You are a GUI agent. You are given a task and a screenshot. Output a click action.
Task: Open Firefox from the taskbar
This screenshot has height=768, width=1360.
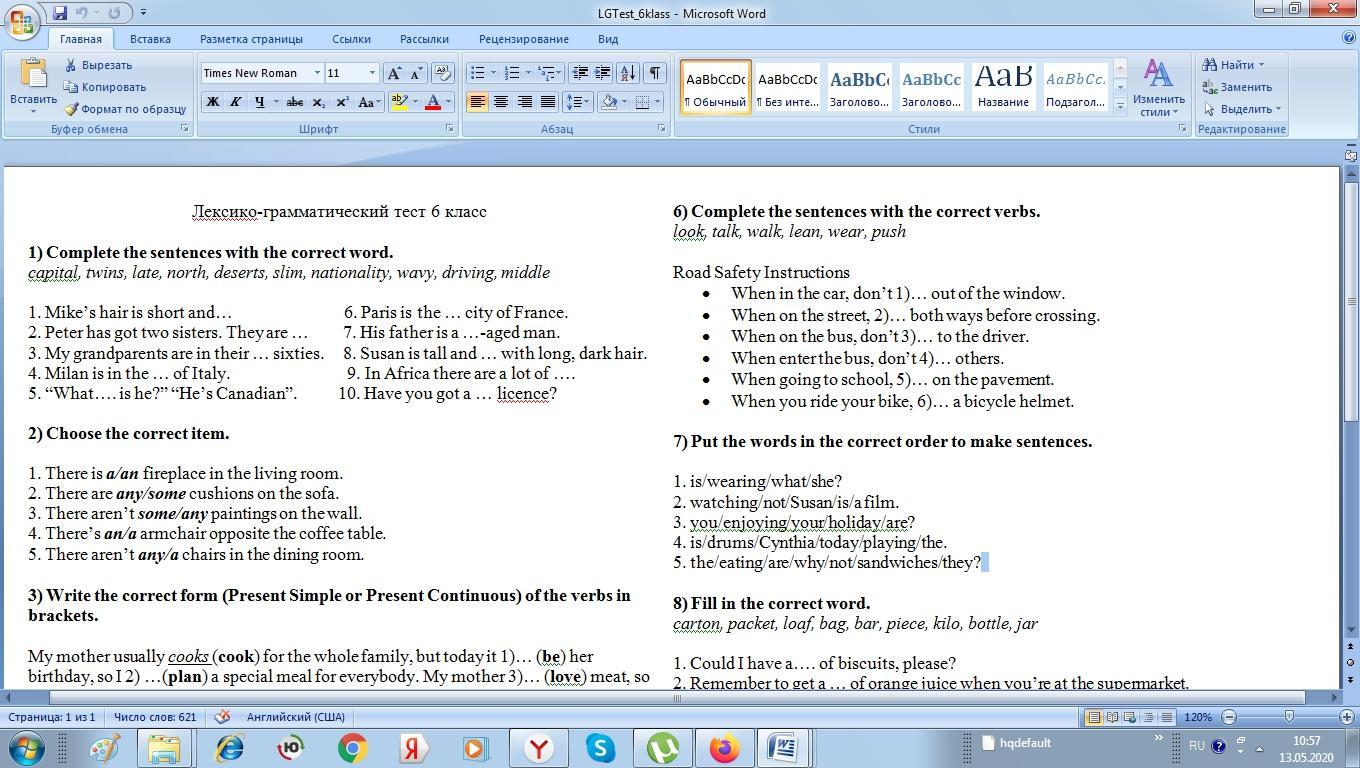coord(724,748)
